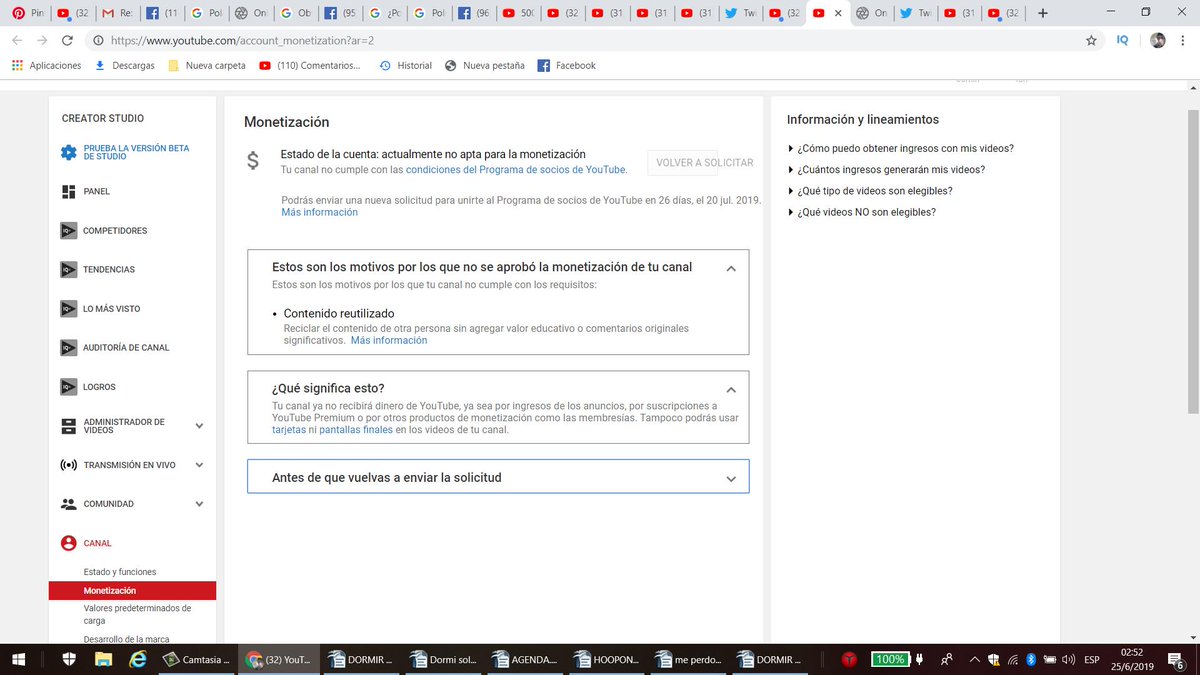Open the 'HOOPON...' document in taskbar
Viewport: 1200px width, 675px height.
tap(606, 660)
